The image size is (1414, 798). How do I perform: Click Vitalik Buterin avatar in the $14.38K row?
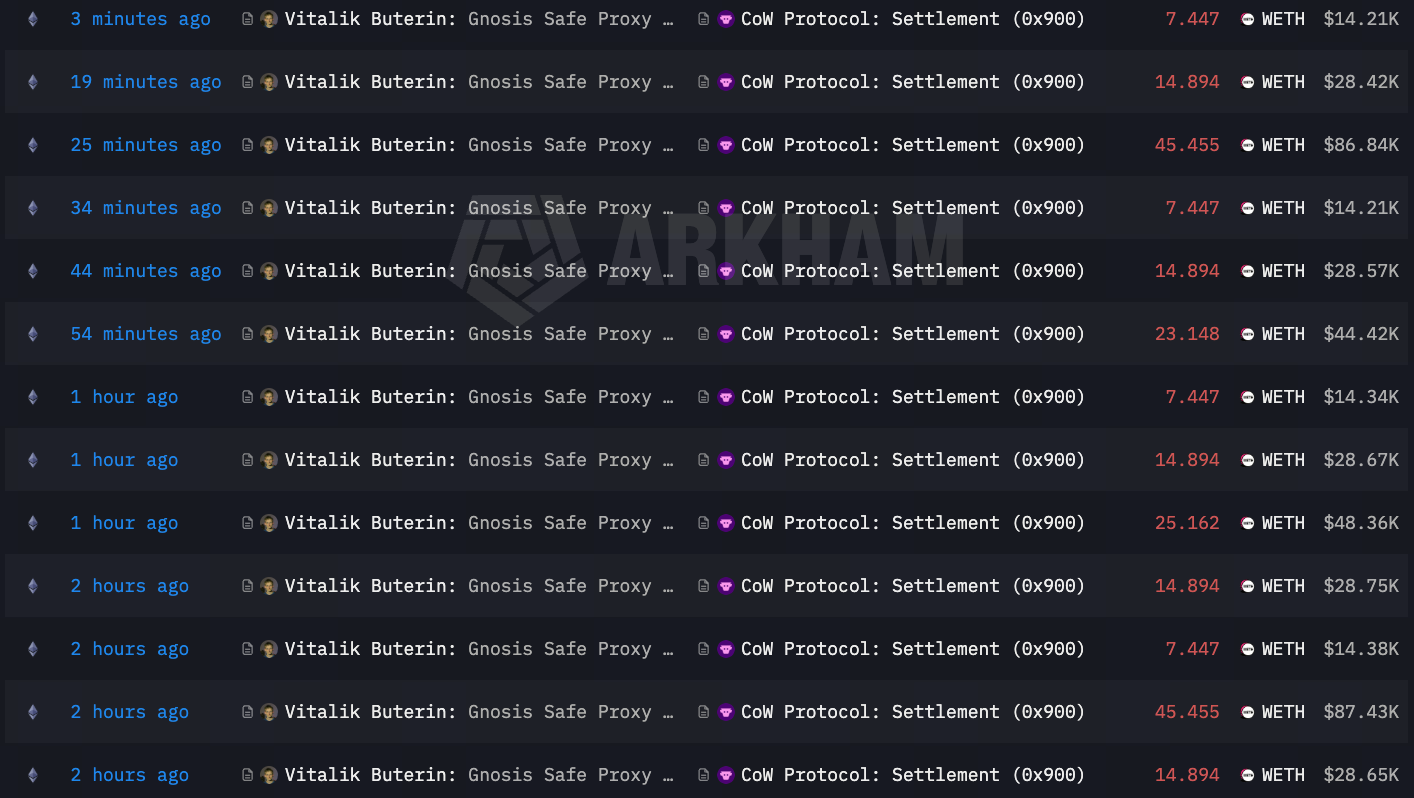[269, 649]
